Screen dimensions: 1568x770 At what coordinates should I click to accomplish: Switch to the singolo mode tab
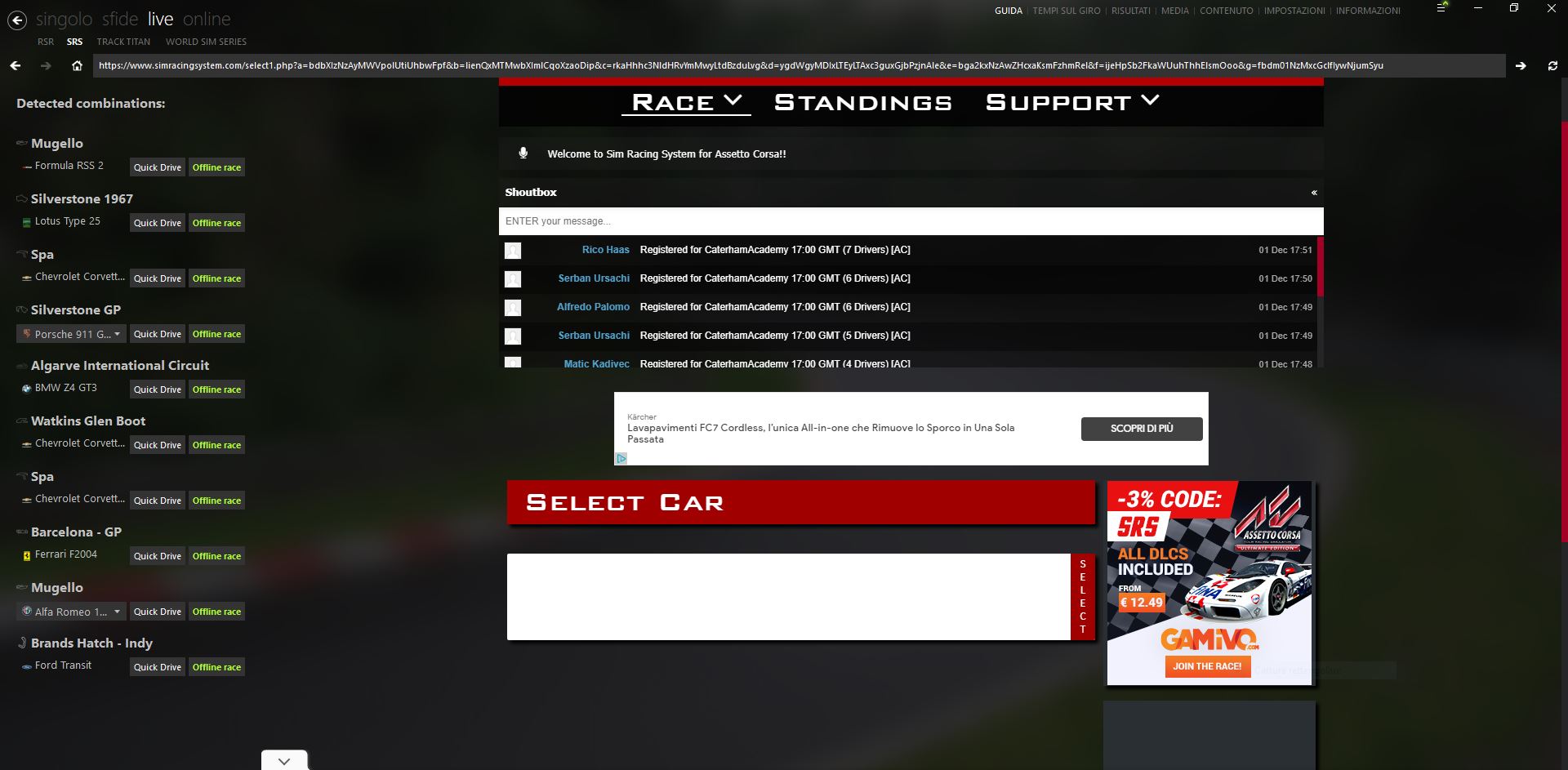(x=64, y=19)
